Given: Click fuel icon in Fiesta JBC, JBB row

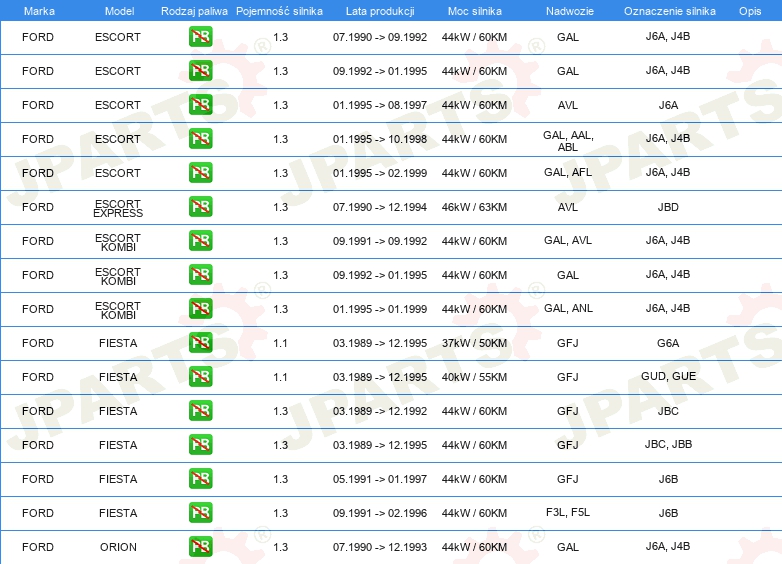Looking at the screenshot, I should [x=200, y=444].
